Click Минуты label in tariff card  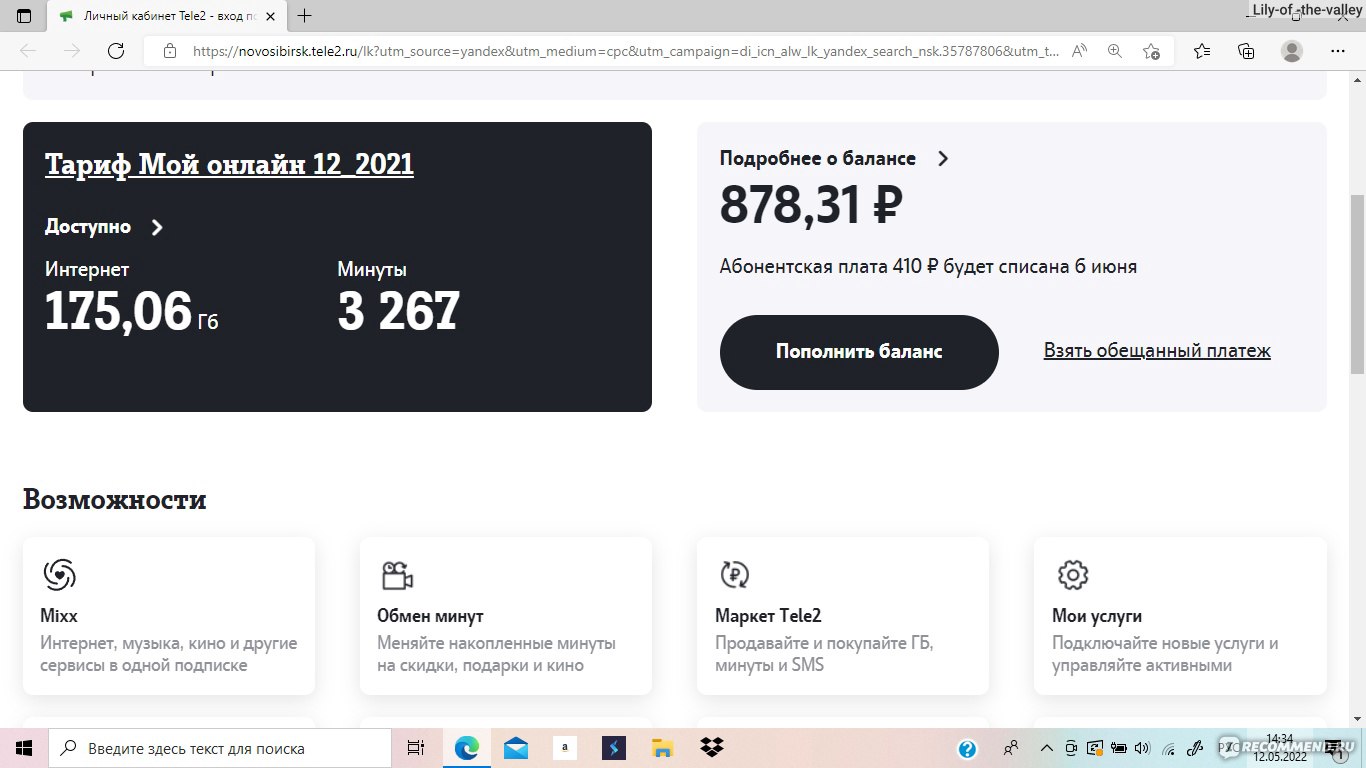pos(372,269)
